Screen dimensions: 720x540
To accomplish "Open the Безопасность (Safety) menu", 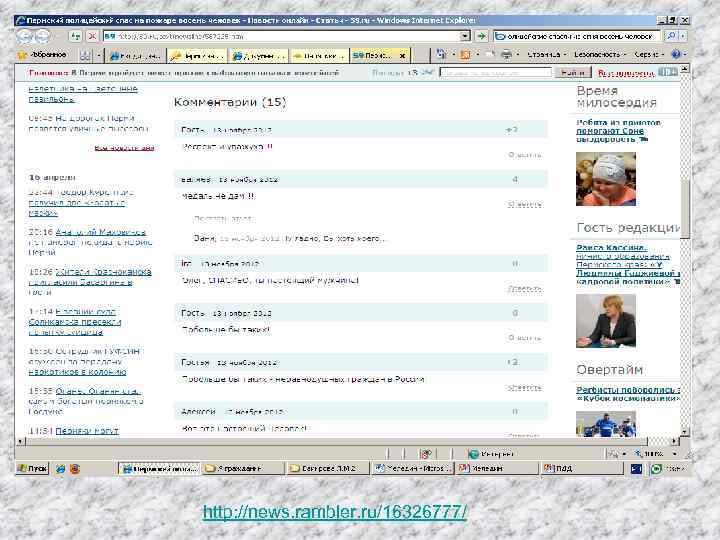I will (600, 55).
